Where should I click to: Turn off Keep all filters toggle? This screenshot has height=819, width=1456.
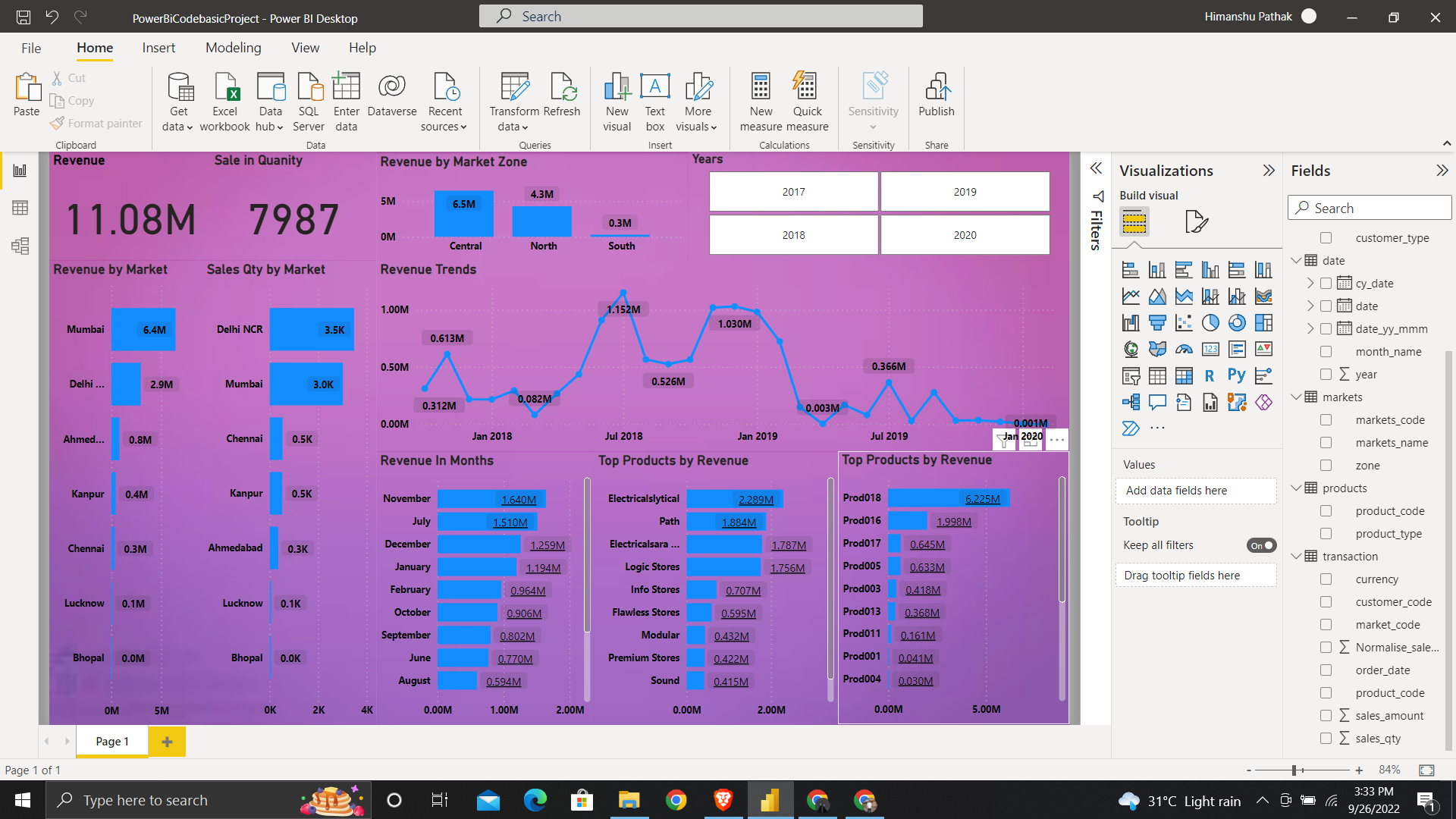1261,545
